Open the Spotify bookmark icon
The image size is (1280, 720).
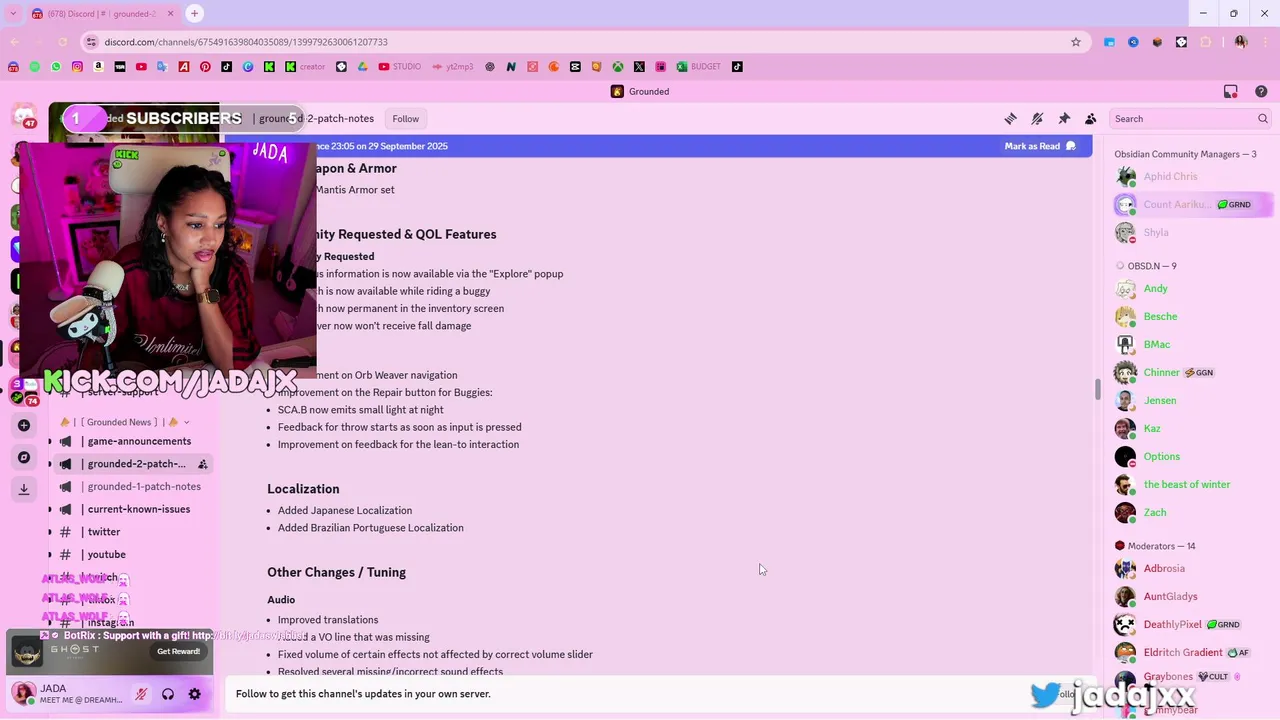click(x=34, y=67)
